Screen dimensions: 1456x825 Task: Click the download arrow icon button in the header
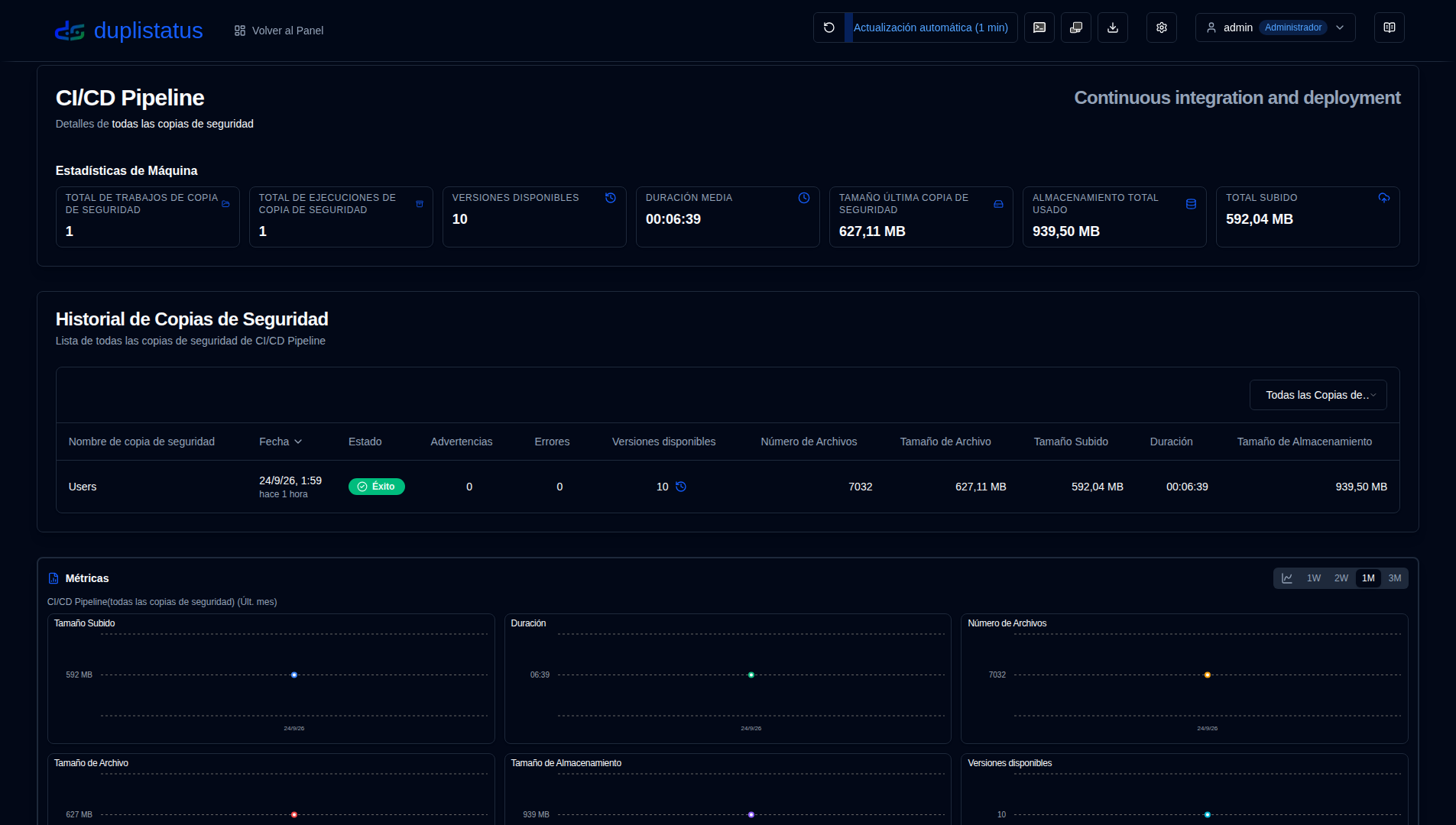pyautogui.click(x=1113, y=27)
